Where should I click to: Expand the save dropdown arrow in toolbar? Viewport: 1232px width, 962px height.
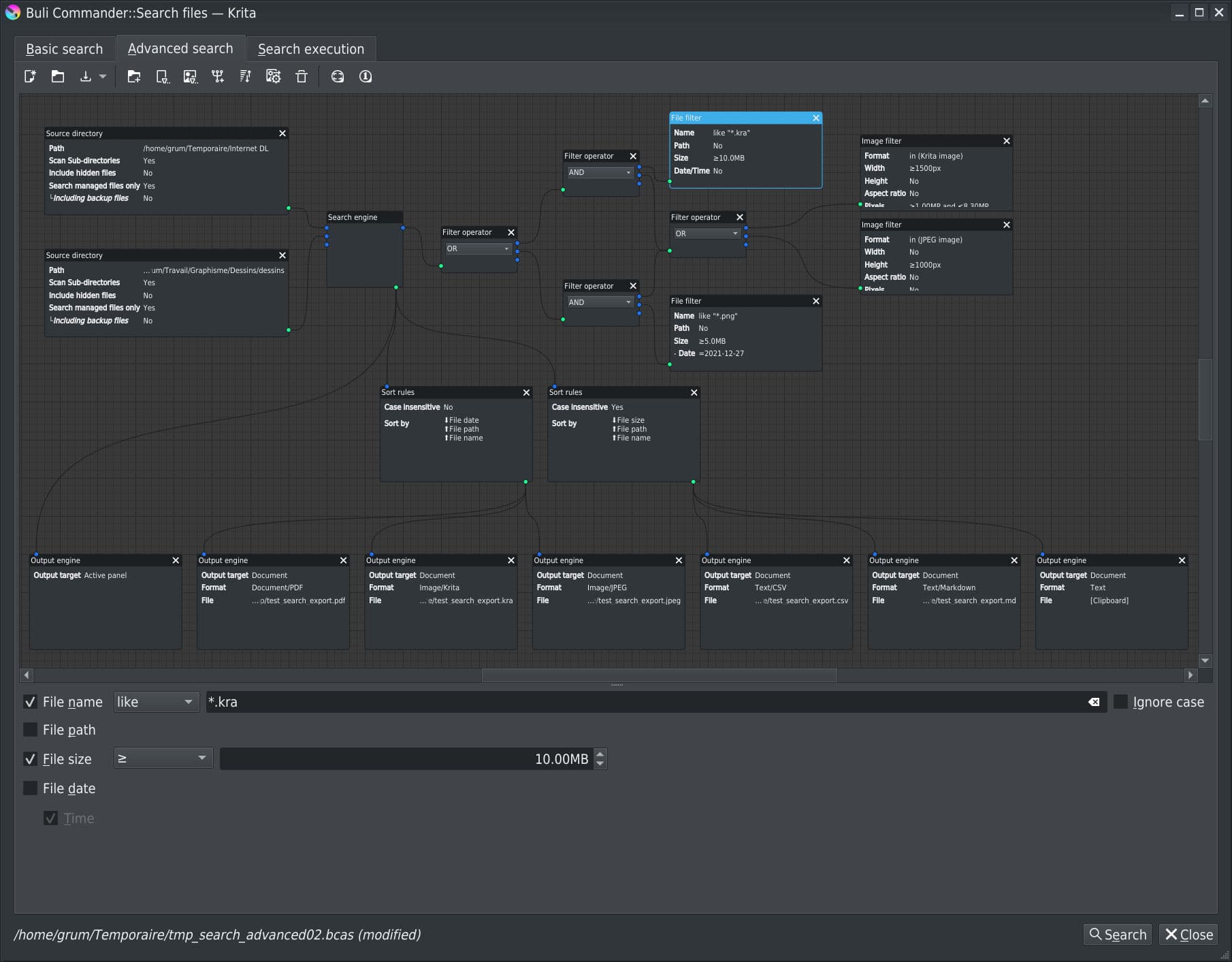(103, 76)
